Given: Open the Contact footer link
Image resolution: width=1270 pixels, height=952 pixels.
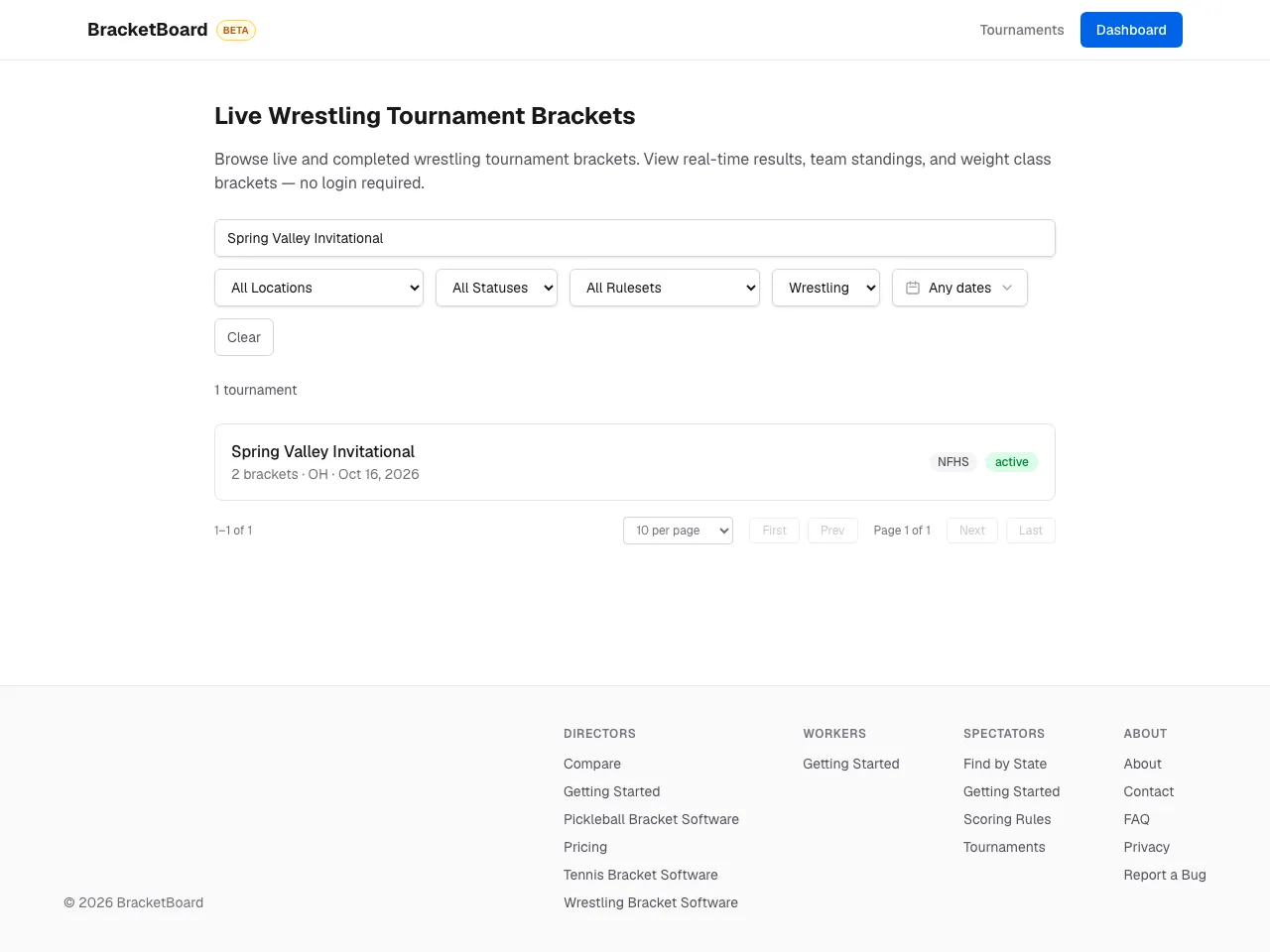Looking at the screenshot, I should pos(1149,791).
